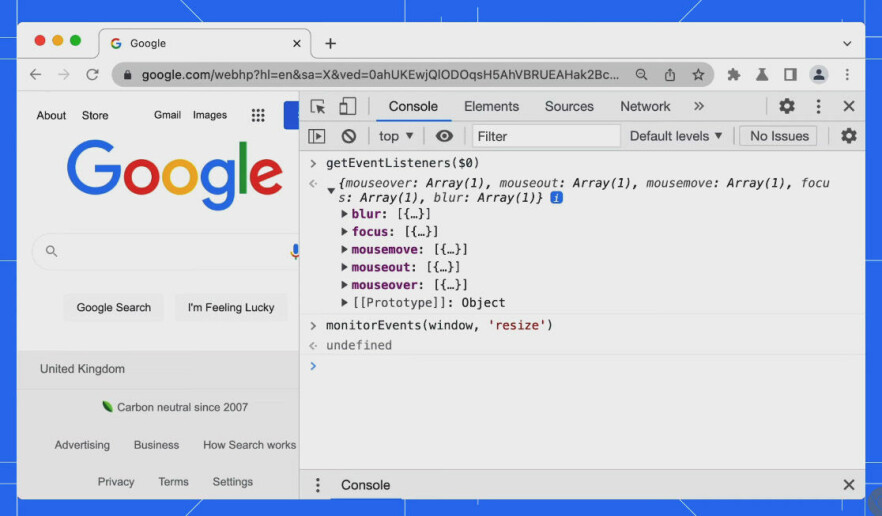
Task: Close the bottom Console drawer
Action: tap(849, 484)
